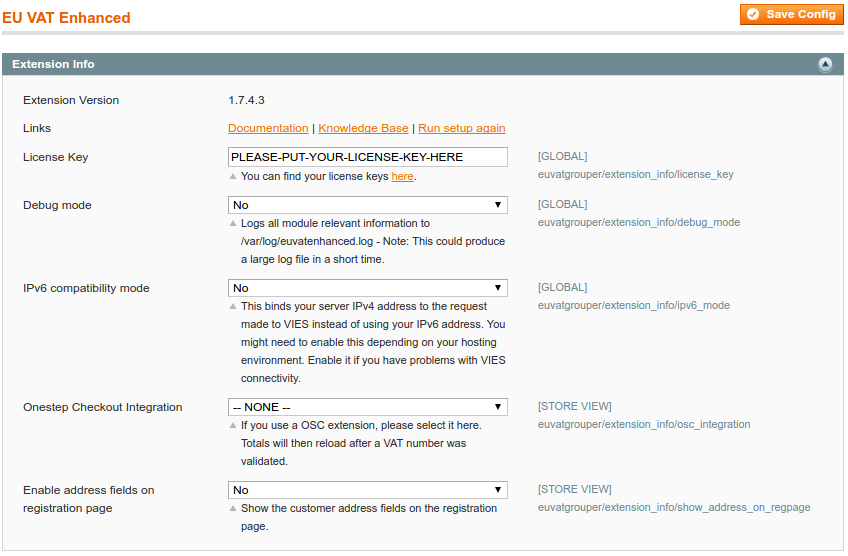Open the Onestep Checkout Integration dropdown
This screenshot has width=848, height=556.
(368, 407)
